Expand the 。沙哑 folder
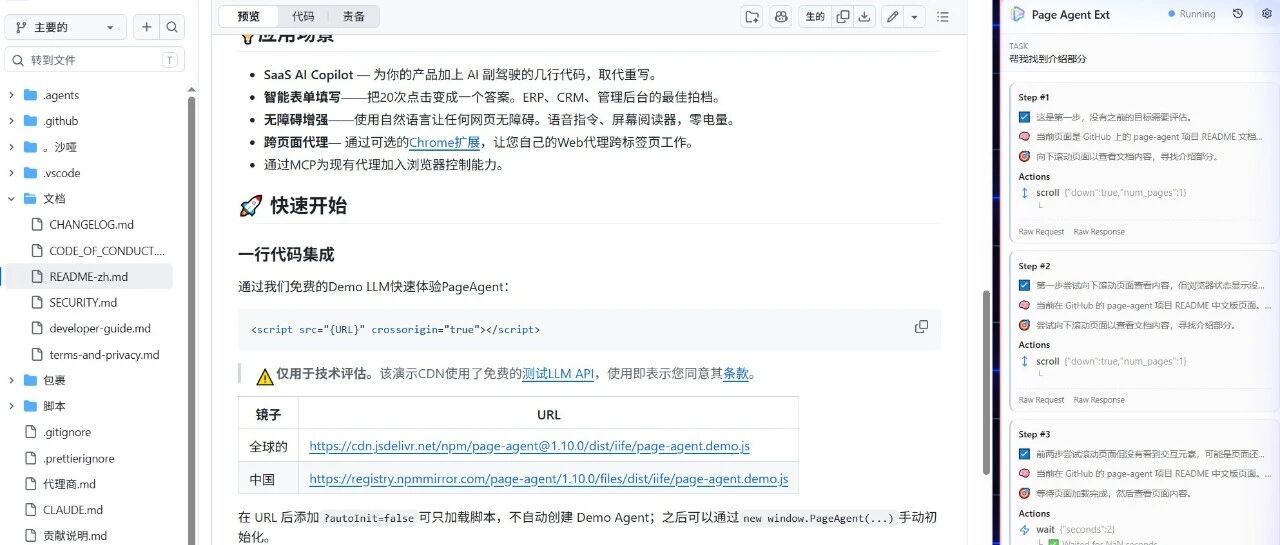This screenshot has height=545, width=1280. 11,147
